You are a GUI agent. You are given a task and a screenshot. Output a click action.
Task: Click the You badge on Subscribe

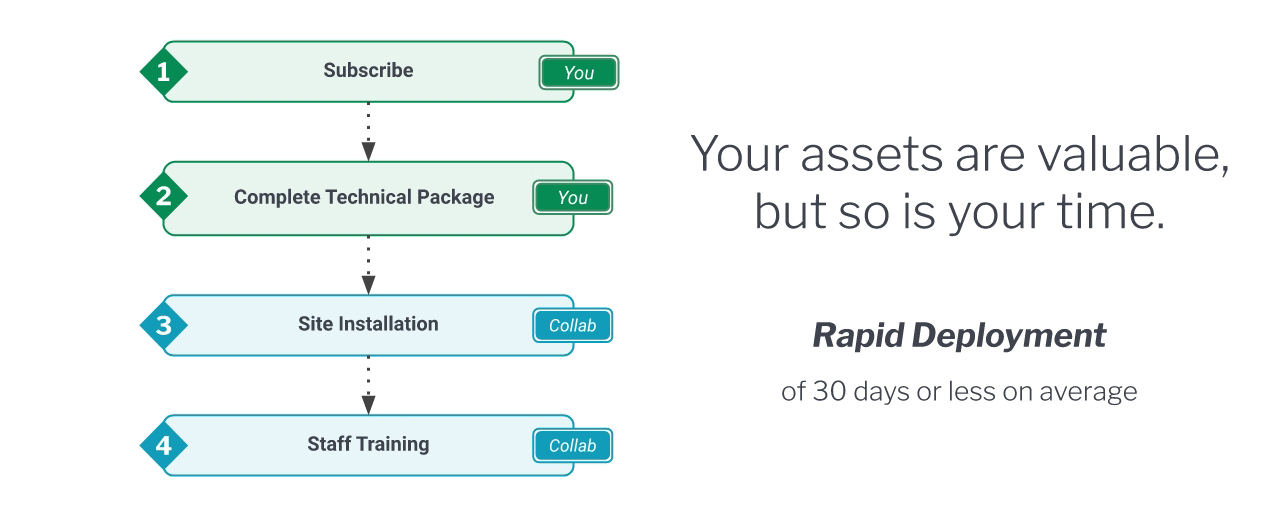(579, 72)
